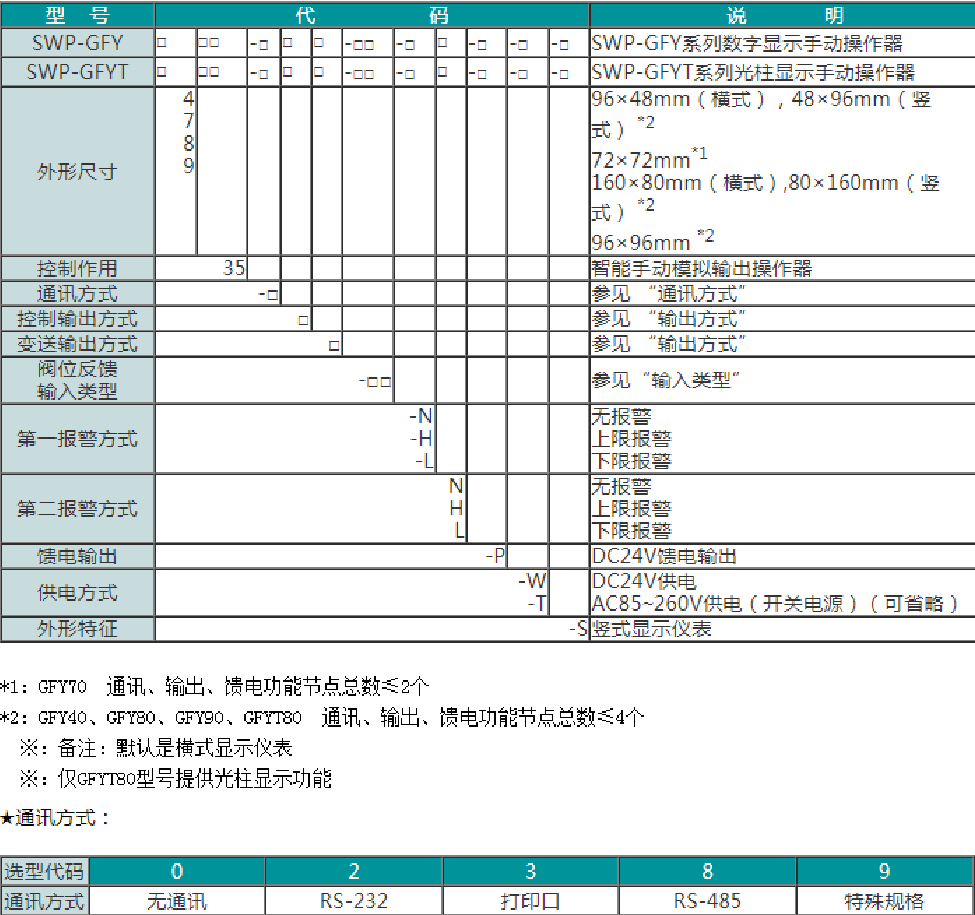
Task: Click the RS-232 cell
Action: (354, 900)
